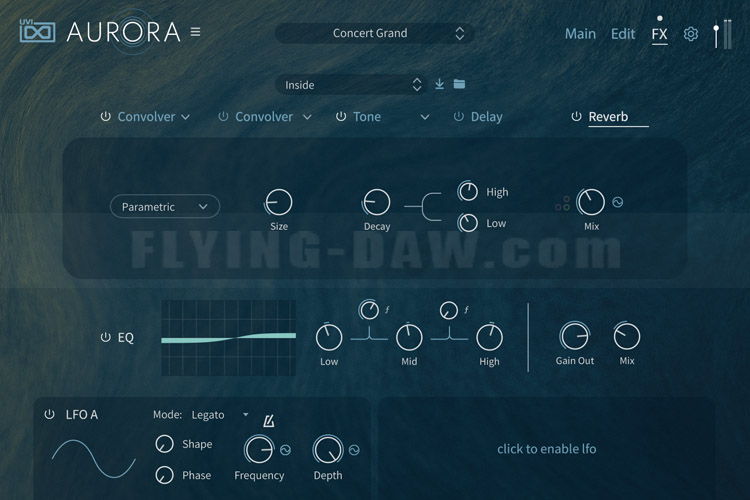Click the EQ mid-high frequency knob
The image size is (750, 500).
[x=449, y=311]
